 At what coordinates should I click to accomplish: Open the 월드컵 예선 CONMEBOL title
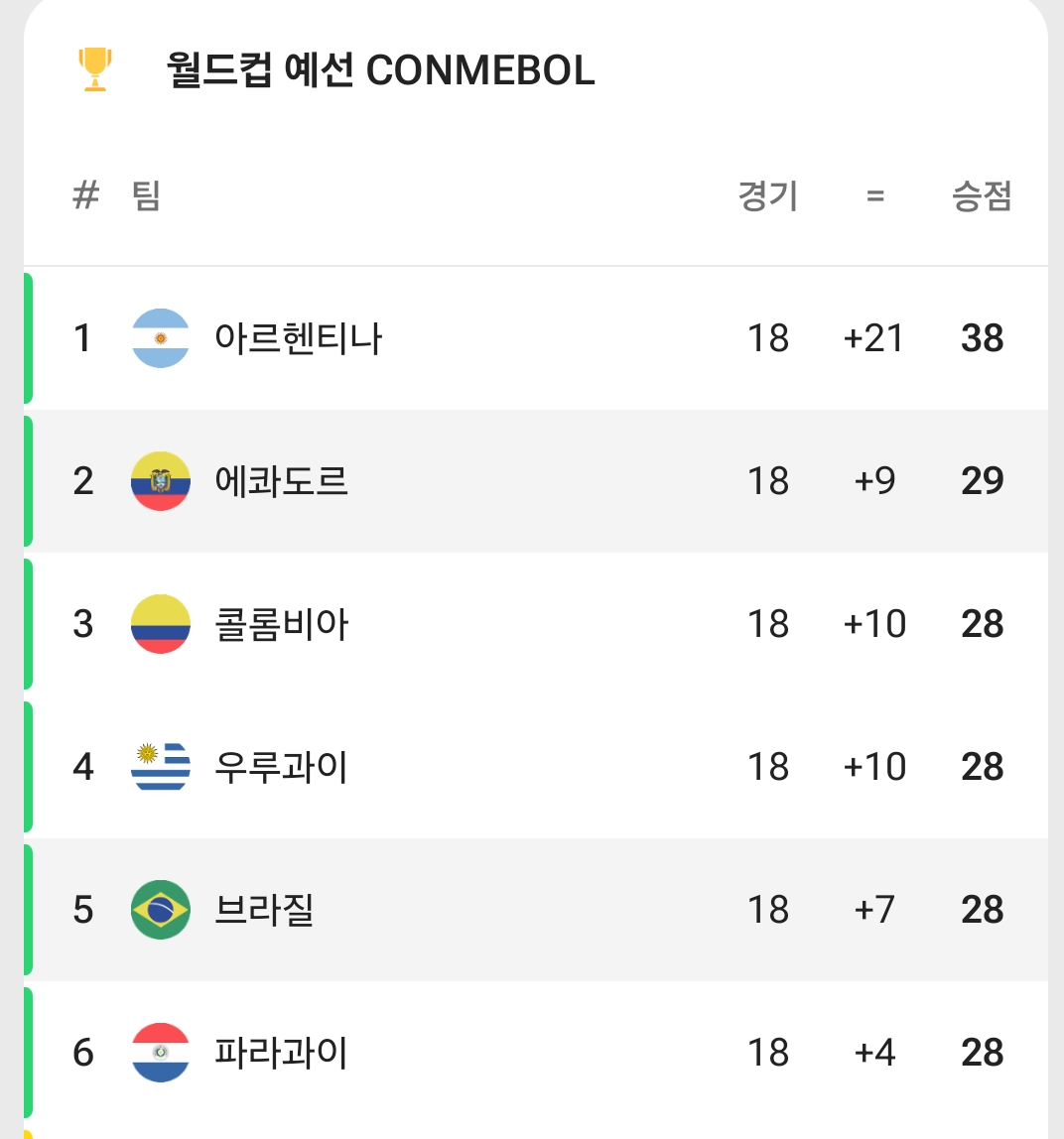tap(381, 70)
